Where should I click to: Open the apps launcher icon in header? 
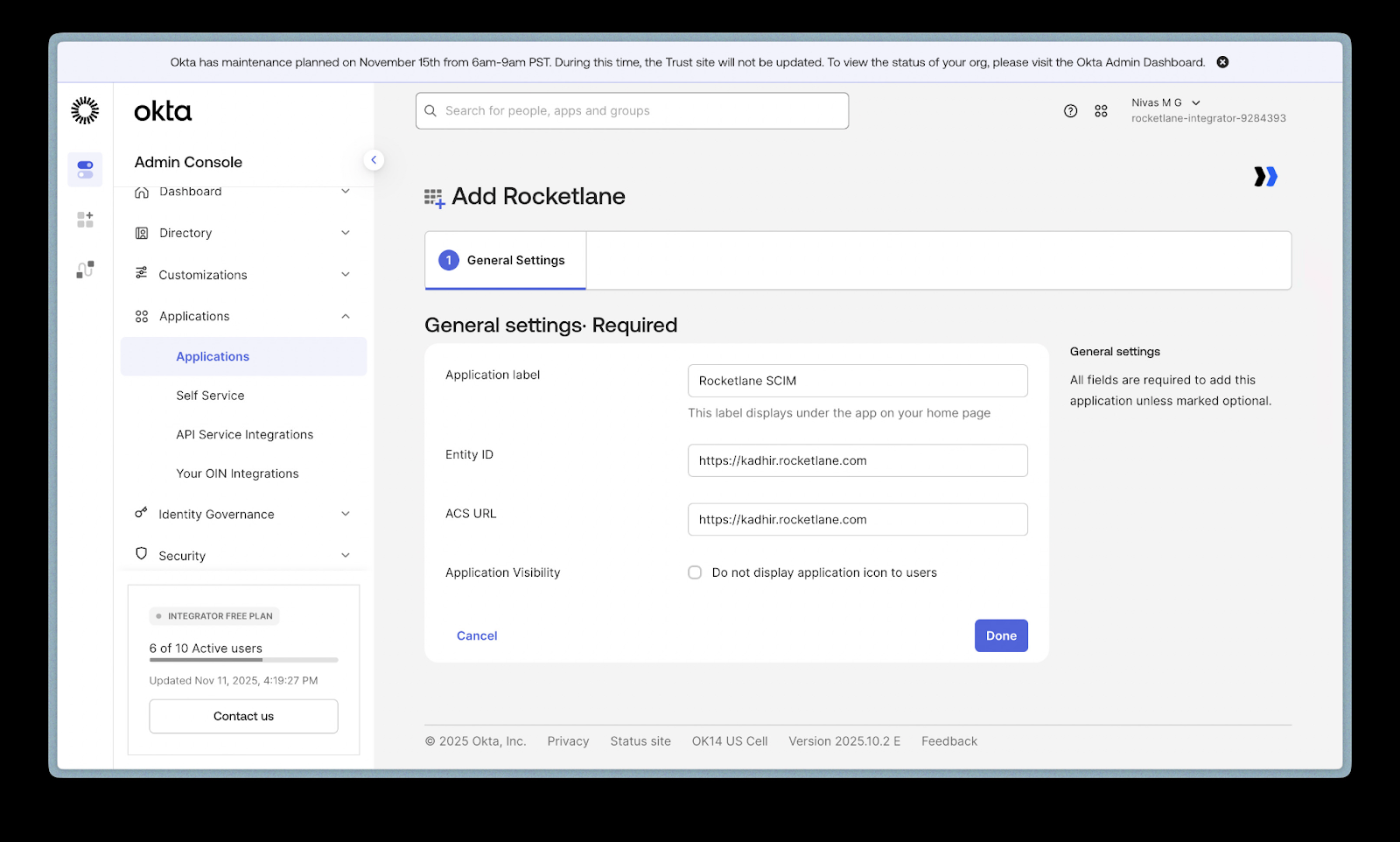coord(1101,111)
